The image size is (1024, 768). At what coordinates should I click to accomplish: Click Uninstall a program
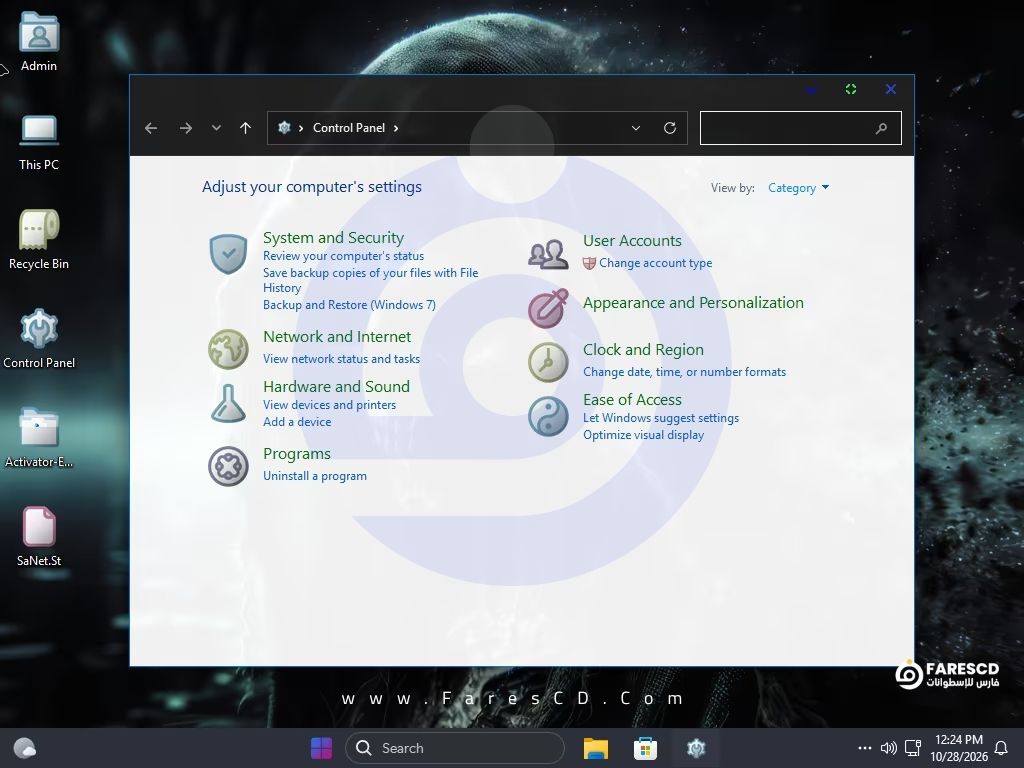(x=315, y=476)
